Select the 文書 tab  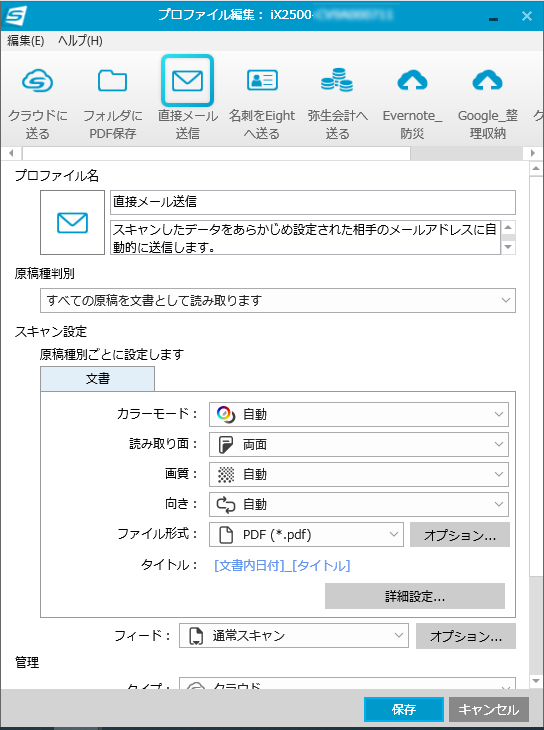(x=97, y=379)
